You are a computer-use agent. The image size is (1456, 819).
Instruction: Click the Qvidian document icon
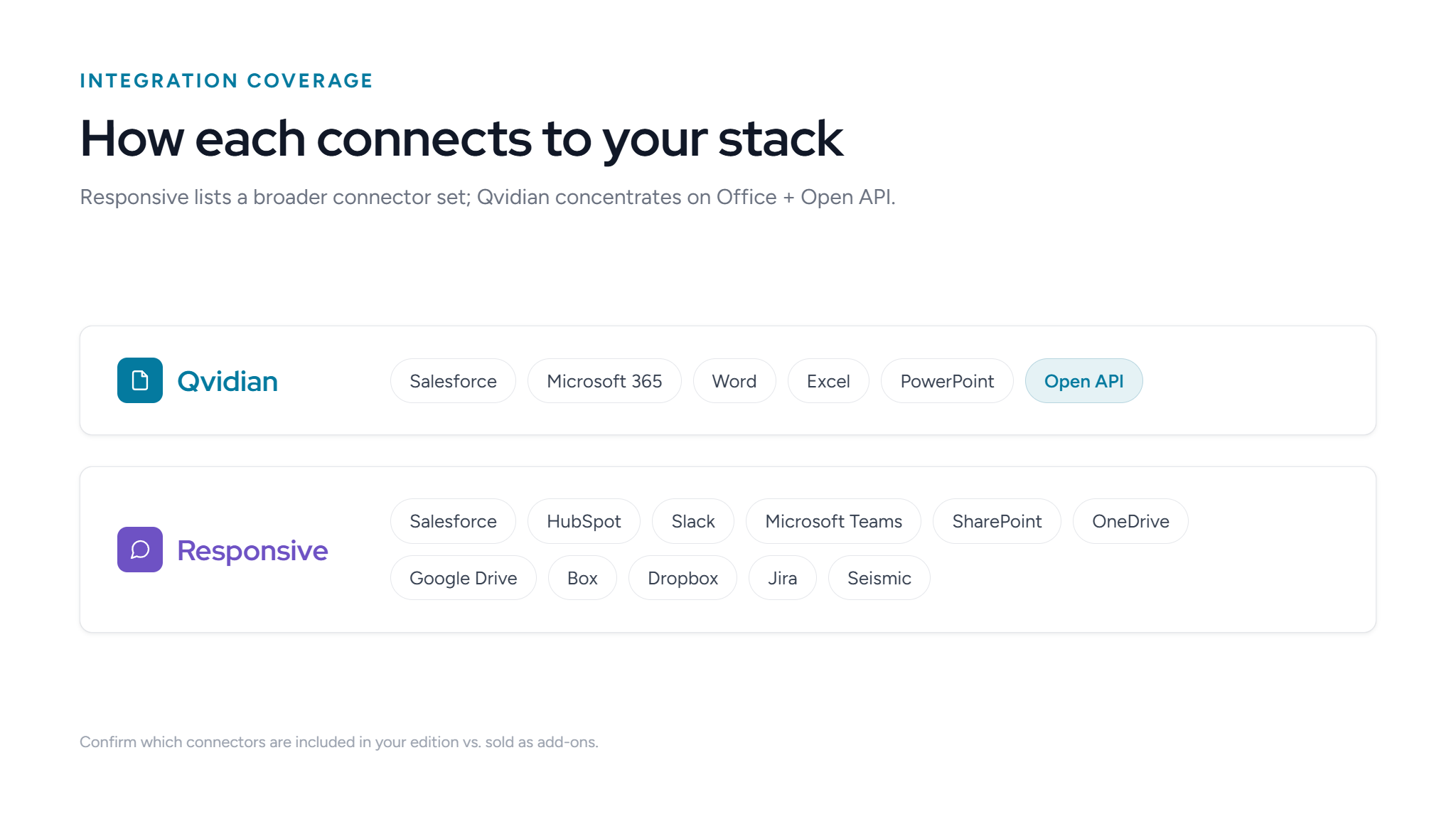pyautogui.click(x=140, y=380)
